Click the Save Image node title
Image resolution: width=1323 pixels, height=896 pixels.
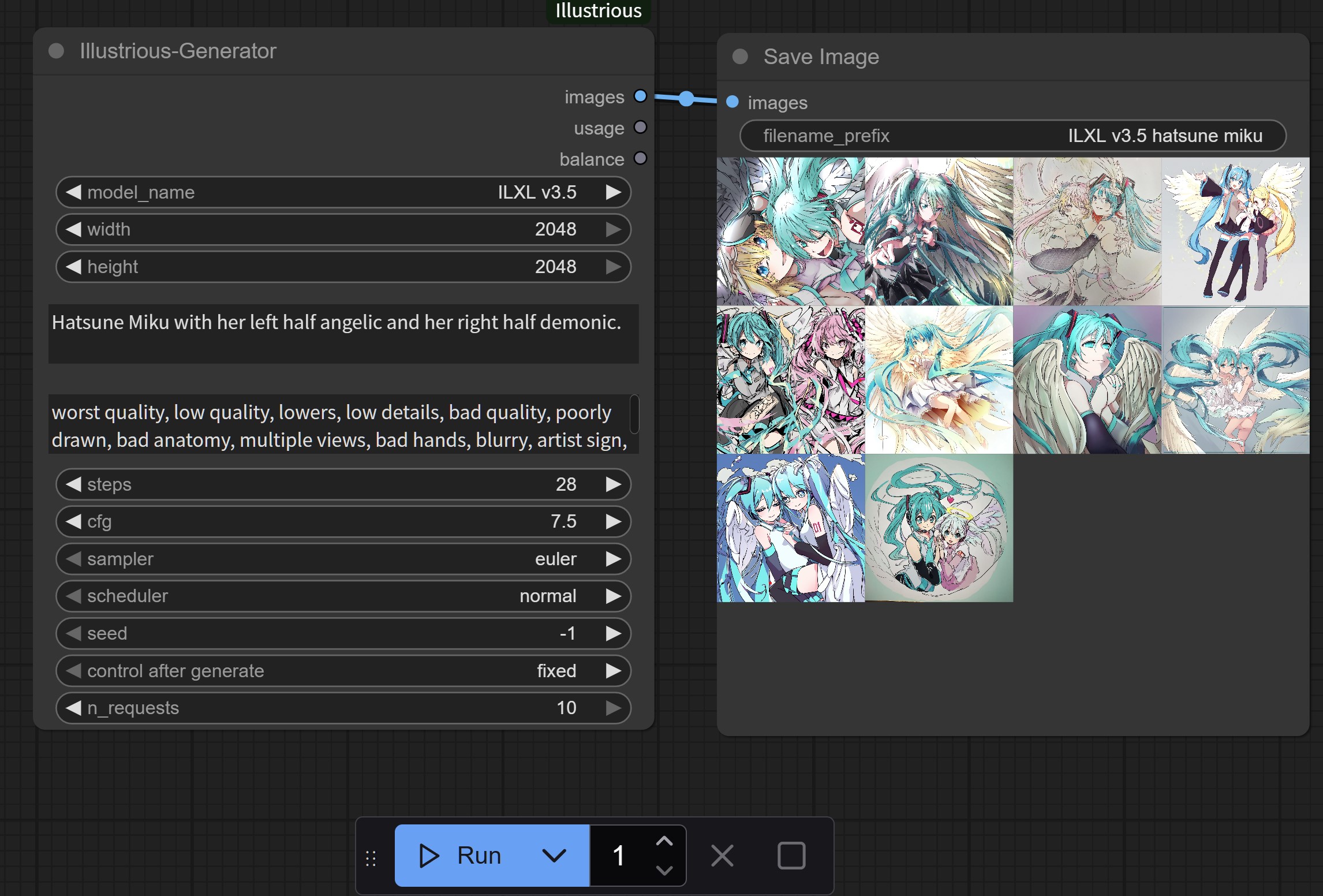821,57
